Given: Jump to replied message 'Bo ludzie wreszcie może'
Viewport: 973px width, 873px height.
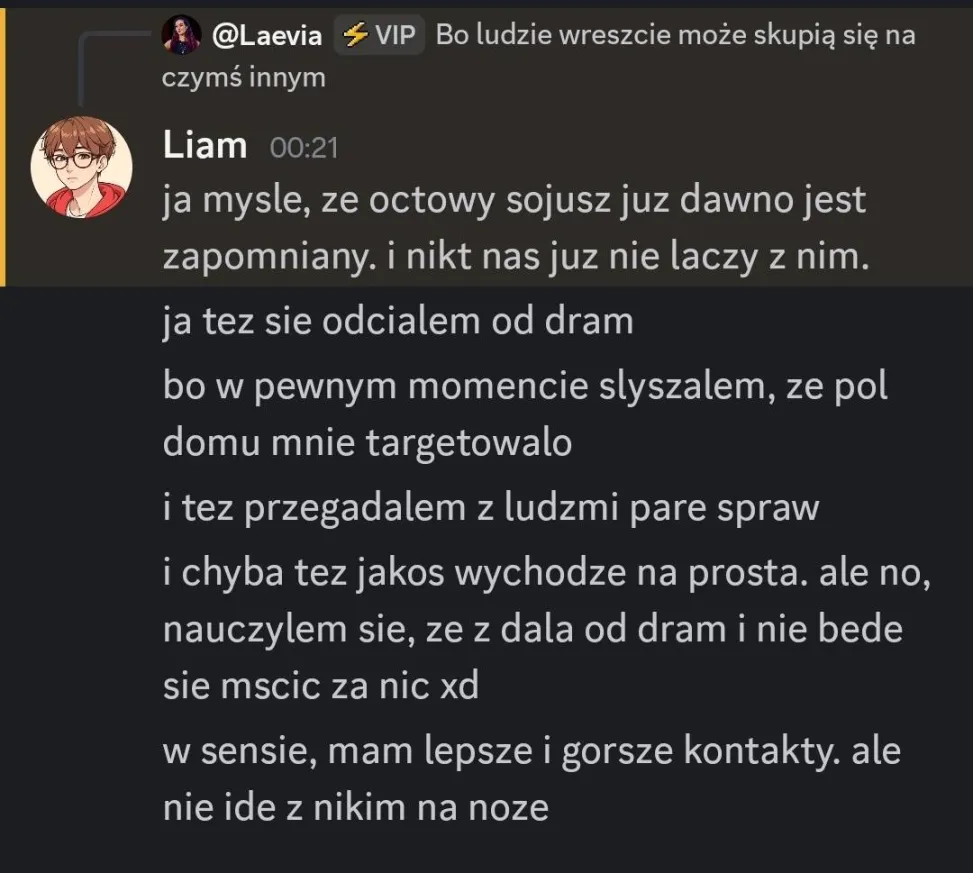Looking at the screenshot, I should tap(676, 35).
